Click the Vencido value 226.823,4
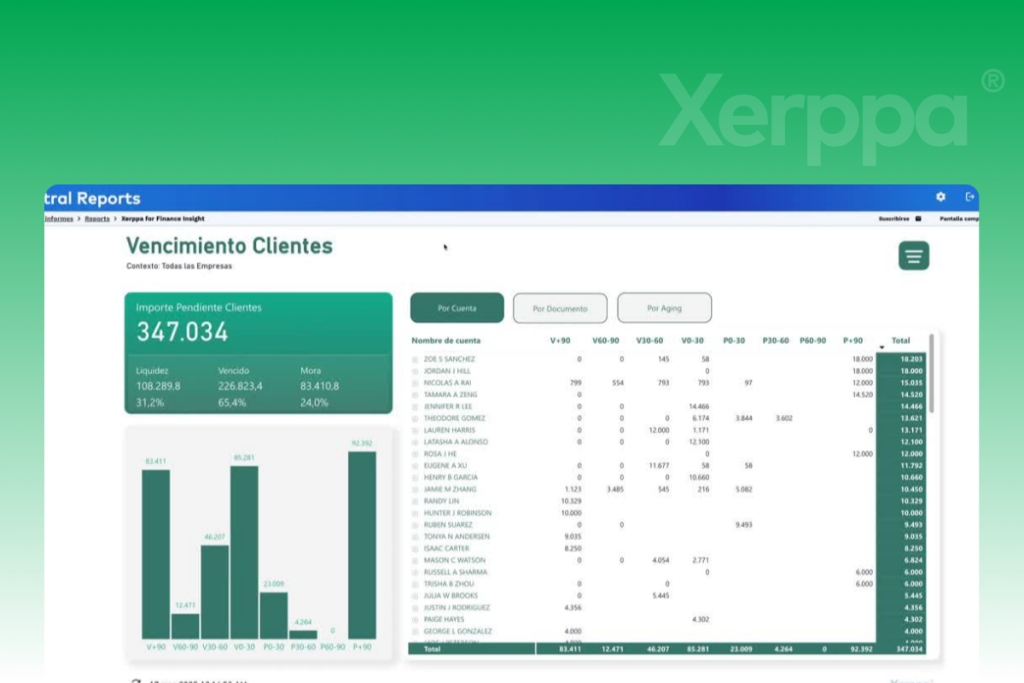The height and width of the screenshot is (683, 1024). (x=240, y=387)
